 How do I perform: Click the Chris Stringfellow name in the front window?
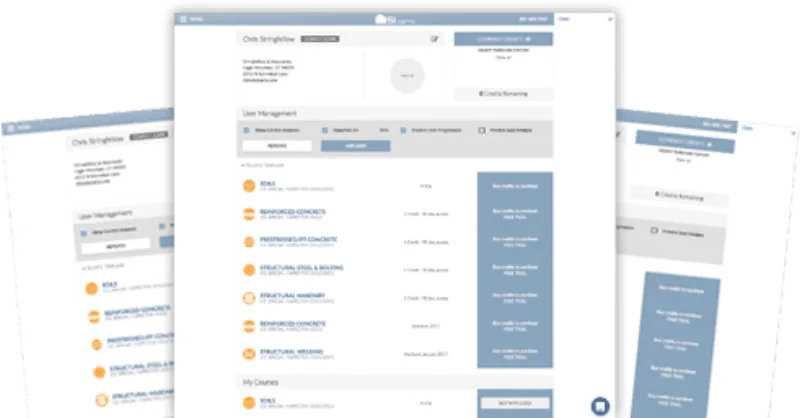[x=269, y=39]
